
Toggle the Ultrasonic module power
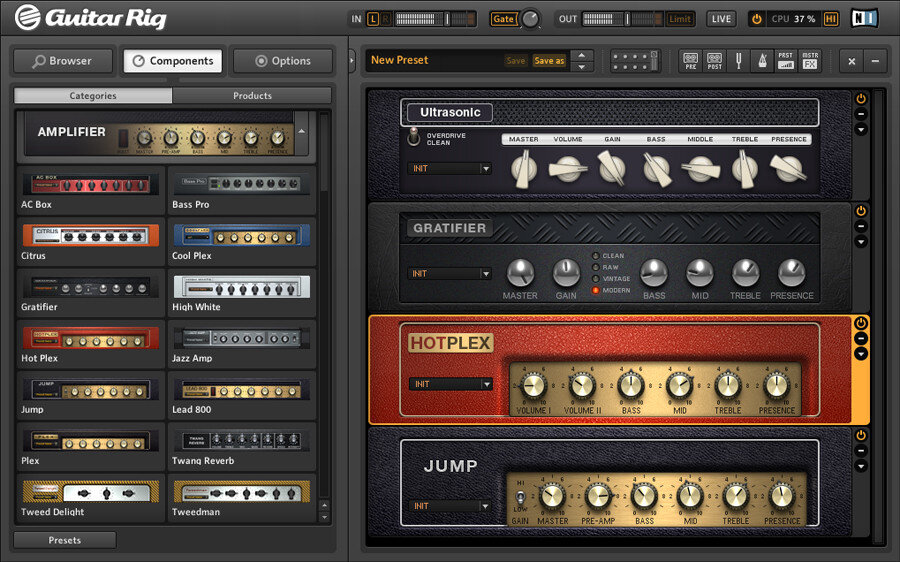point(861,99)
